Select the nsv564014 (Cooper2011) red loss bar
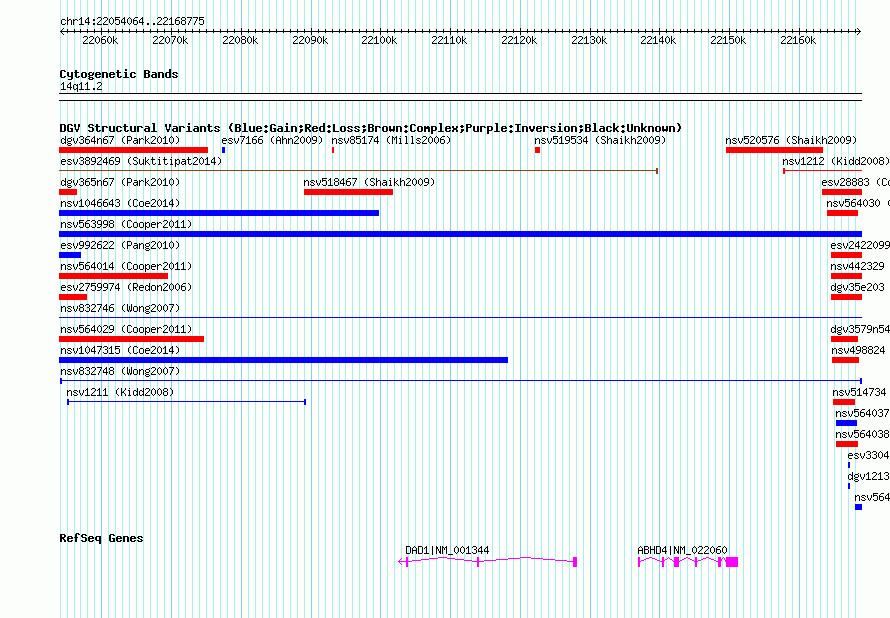Image resolution: width=890 pixels, height=618 pixels. pyautogui.click(x=114, y=276)
